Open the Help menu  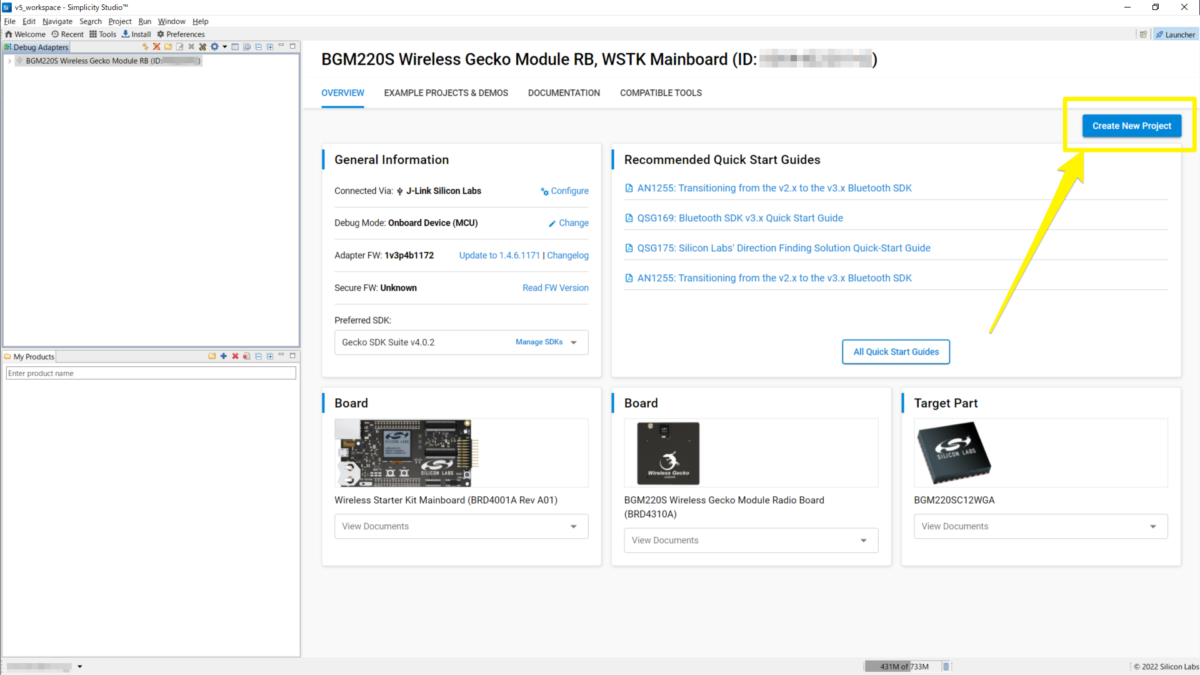click(200, 21)
